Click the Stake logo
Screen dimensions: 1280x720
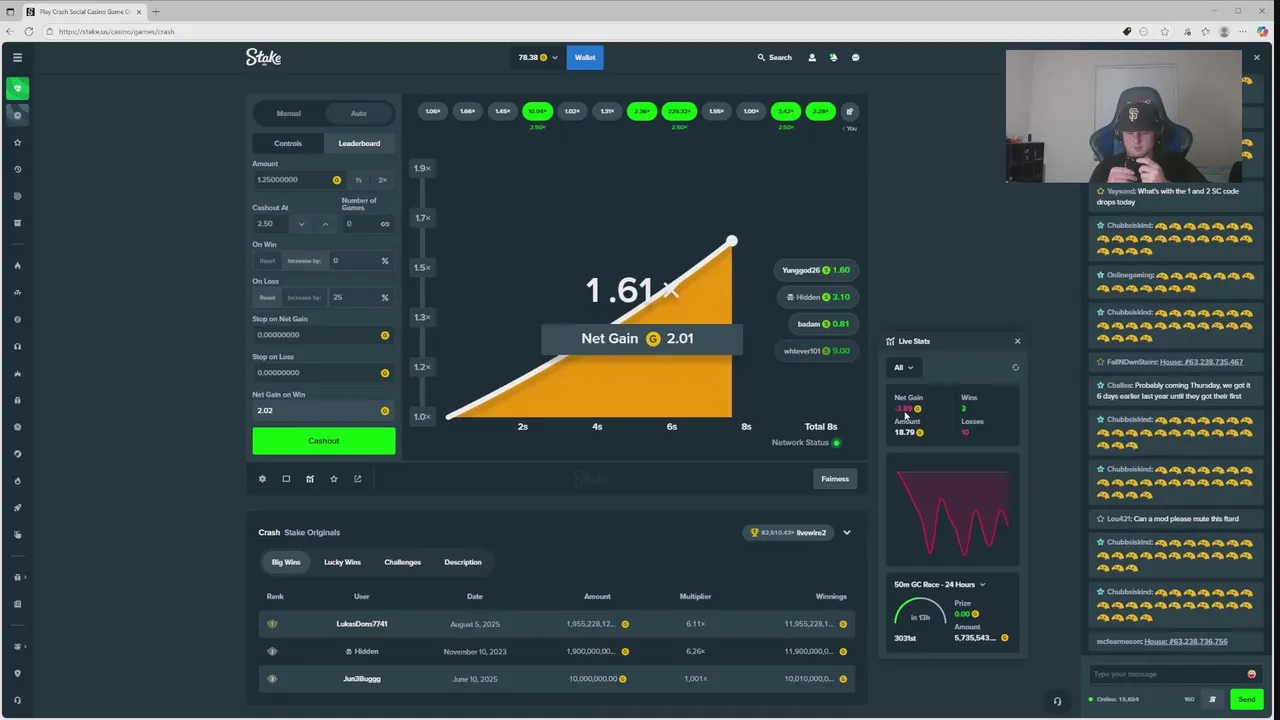(264, 57)
